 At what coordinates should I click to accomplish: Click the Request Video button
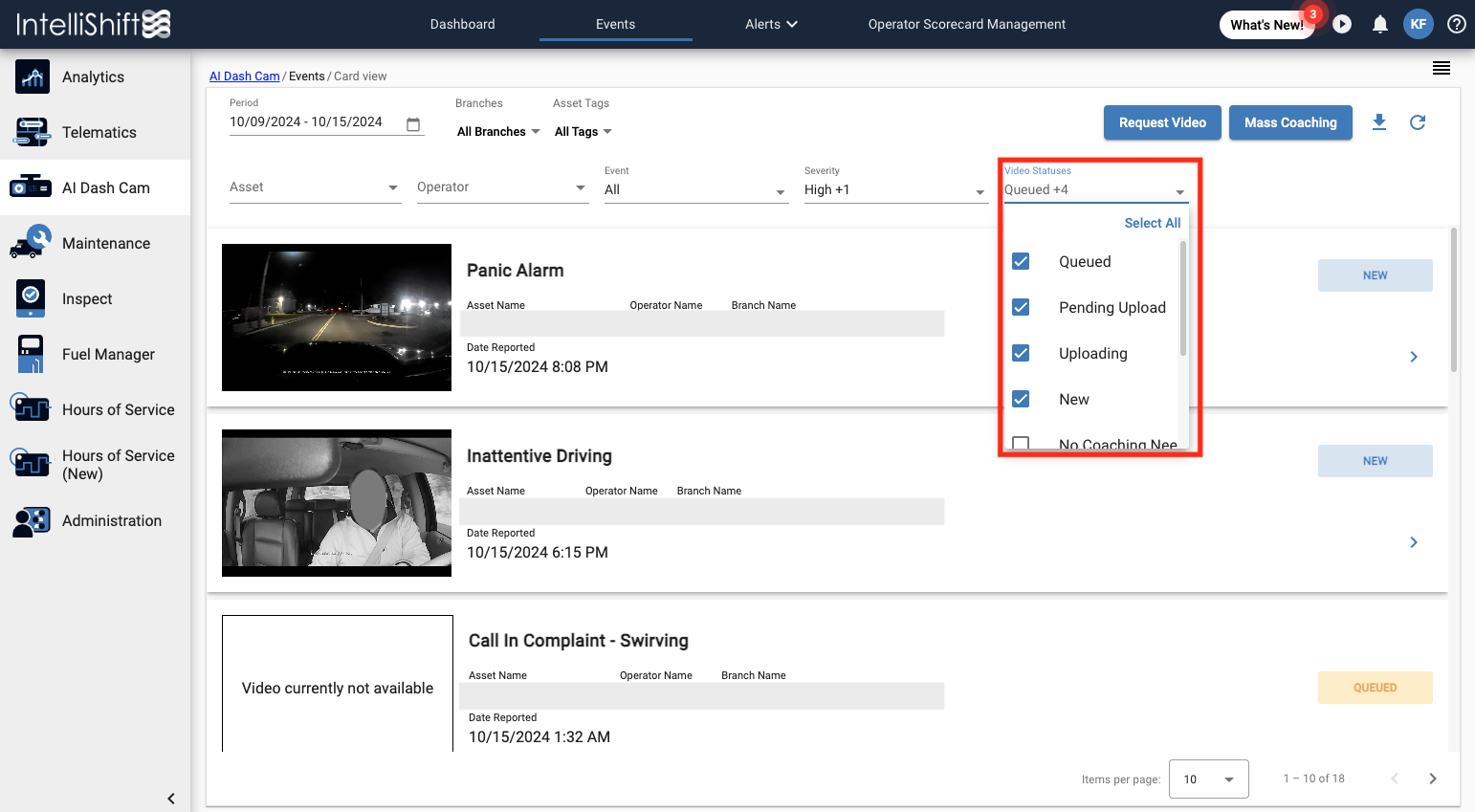point(1162,122)
